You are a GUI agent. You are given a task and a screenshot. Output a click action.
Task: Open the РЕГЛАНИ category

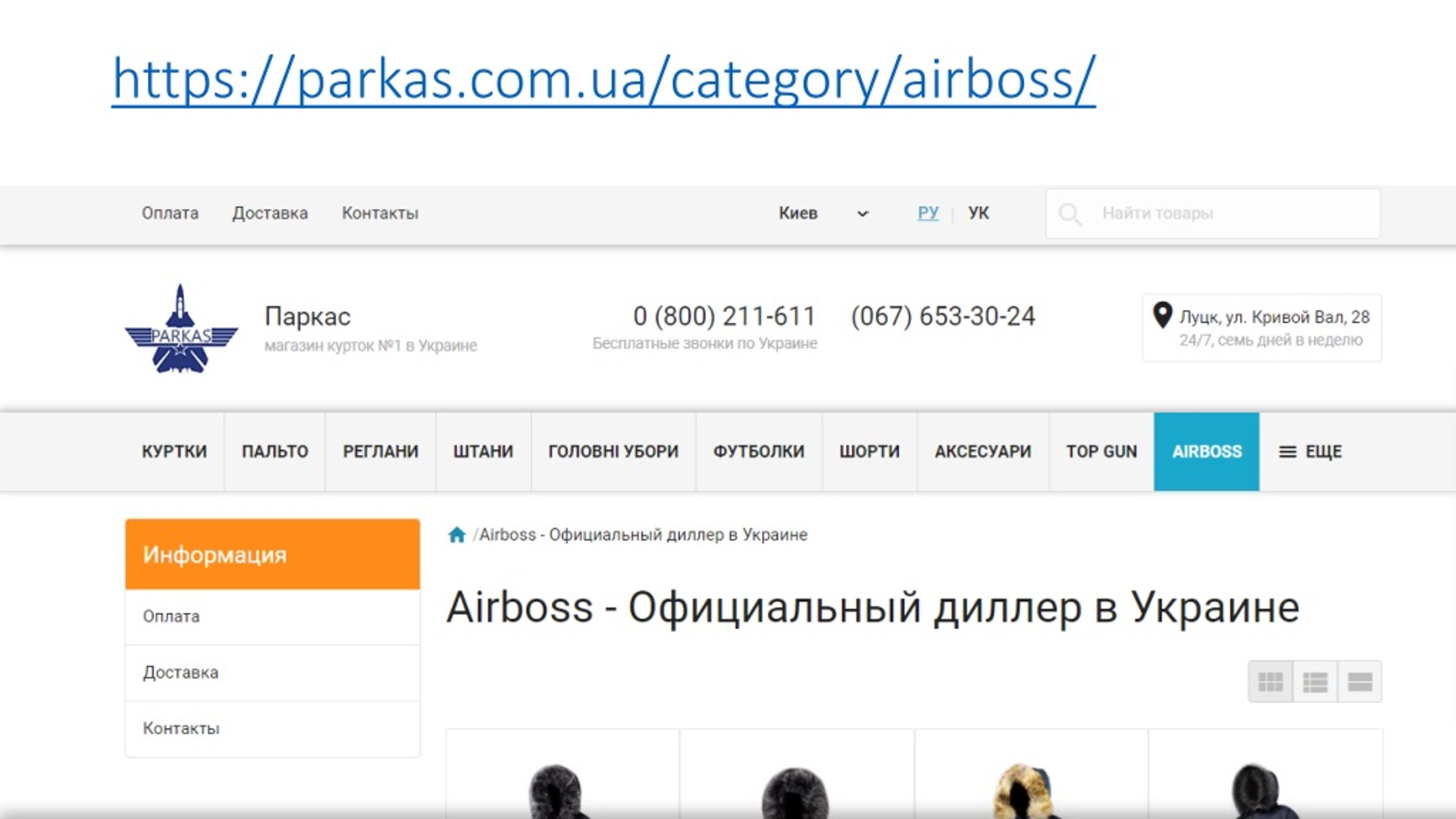pos(380,452)
